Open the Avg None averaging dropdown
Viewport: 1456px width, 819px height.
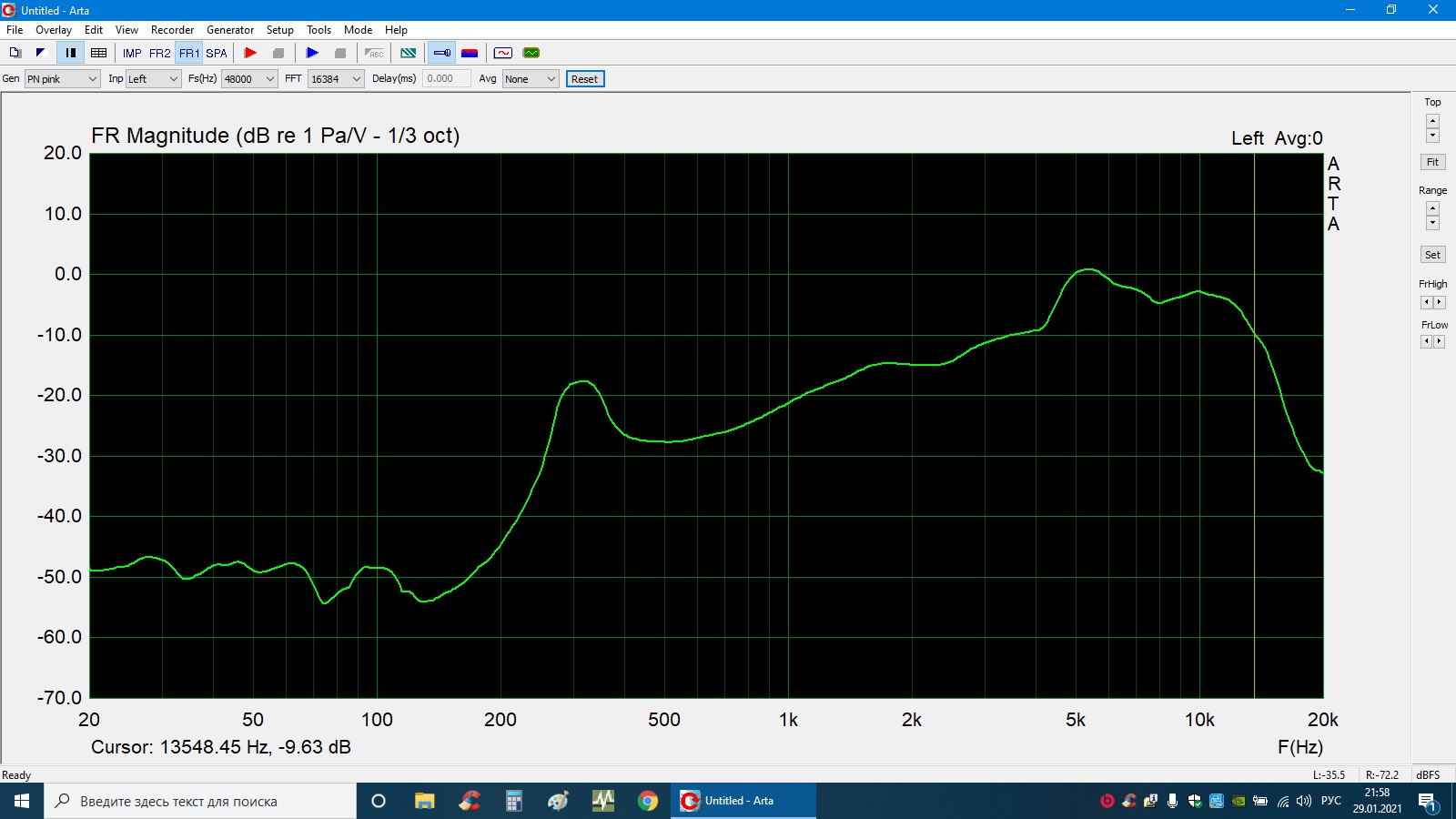pyautogui.click(x=531, y=79)
